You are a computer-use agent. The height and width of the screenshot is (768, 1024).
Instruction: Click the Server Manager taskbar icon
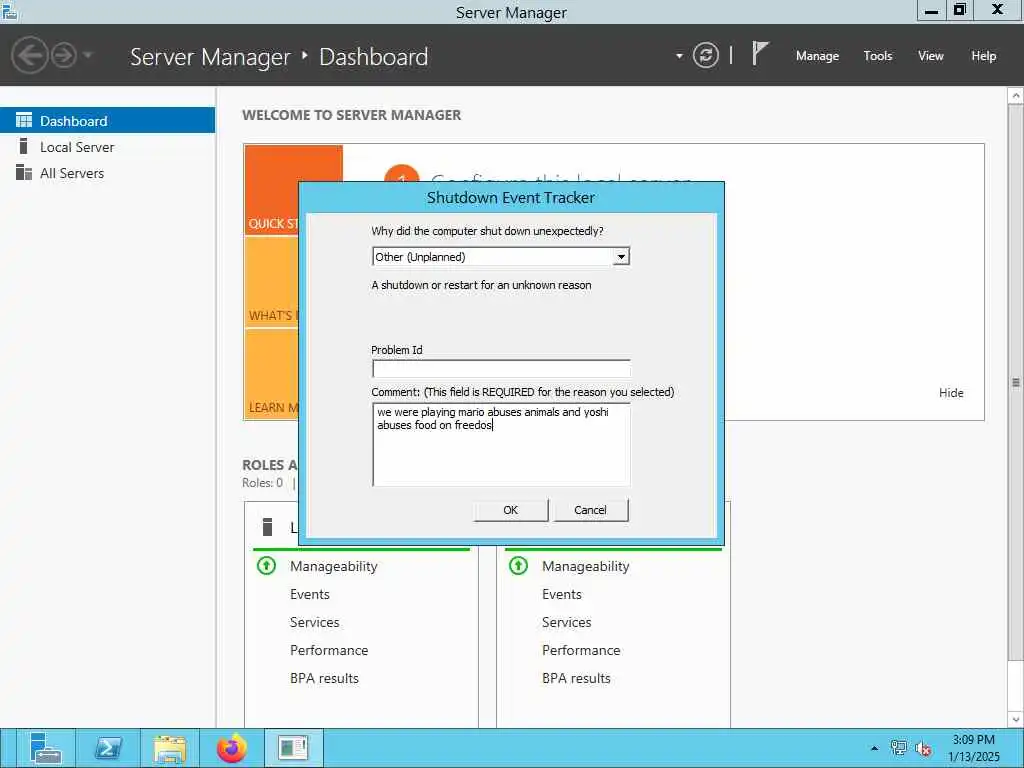(45, 748)
